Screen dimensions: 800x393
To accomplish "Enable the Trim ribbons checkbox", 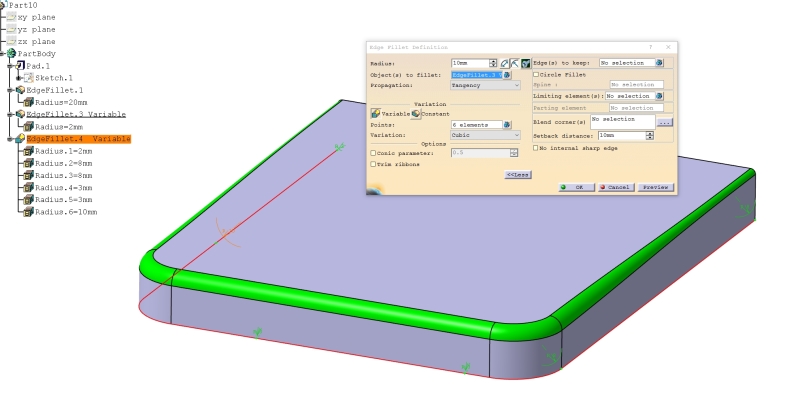I will click(373, 164).
